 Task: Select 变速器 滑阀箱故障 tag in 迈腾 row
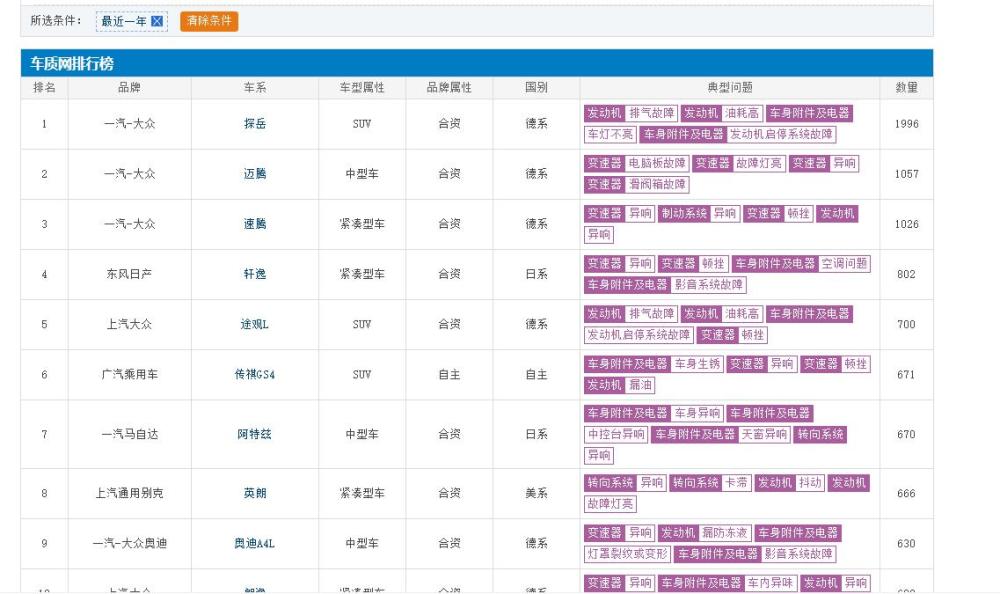pyautogui.click(x=636, y=184)
